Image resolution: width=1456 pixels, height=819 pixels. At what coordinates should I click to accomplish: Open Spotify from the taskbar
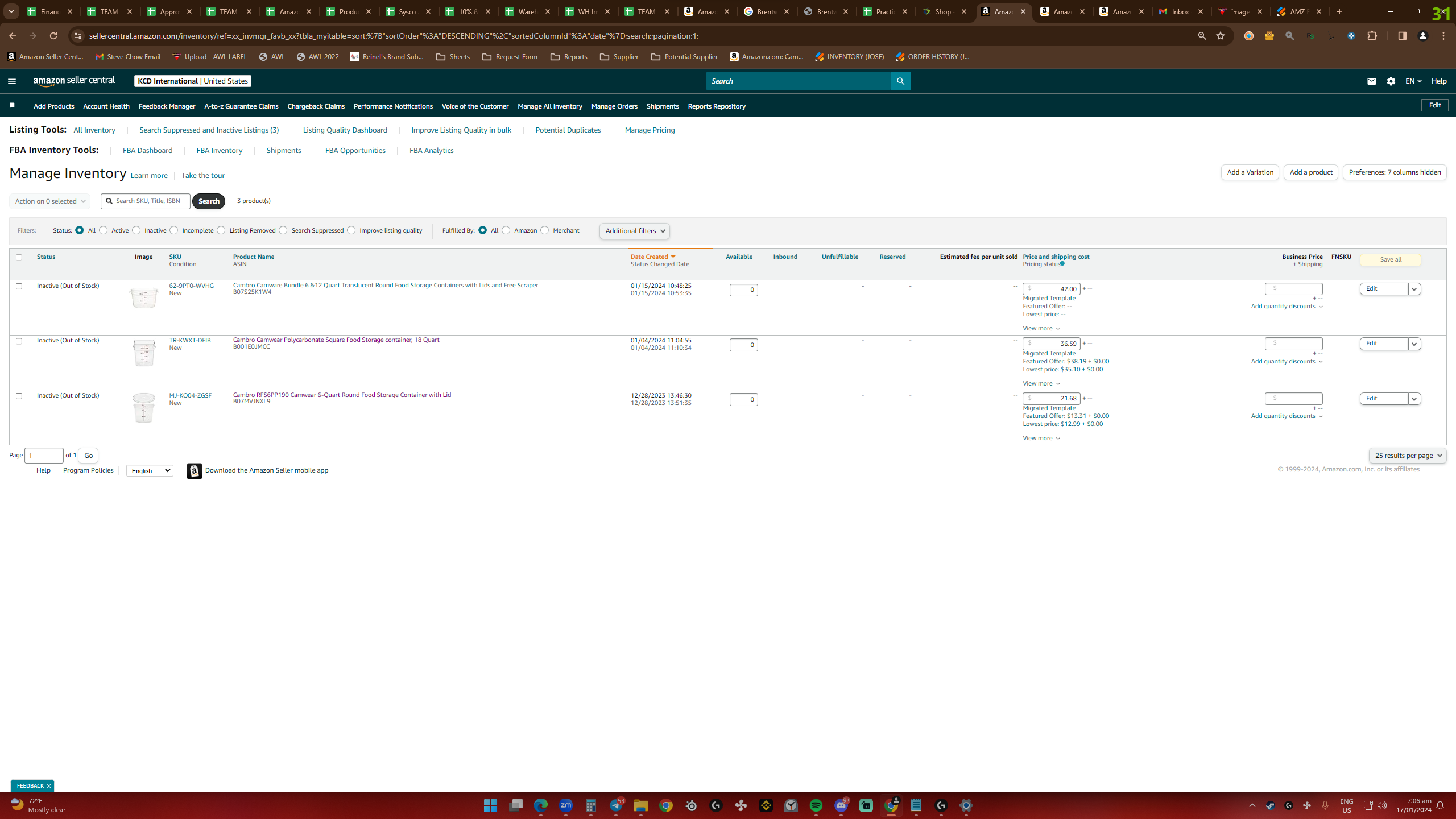pyautogui.click(x=816, y=805)
